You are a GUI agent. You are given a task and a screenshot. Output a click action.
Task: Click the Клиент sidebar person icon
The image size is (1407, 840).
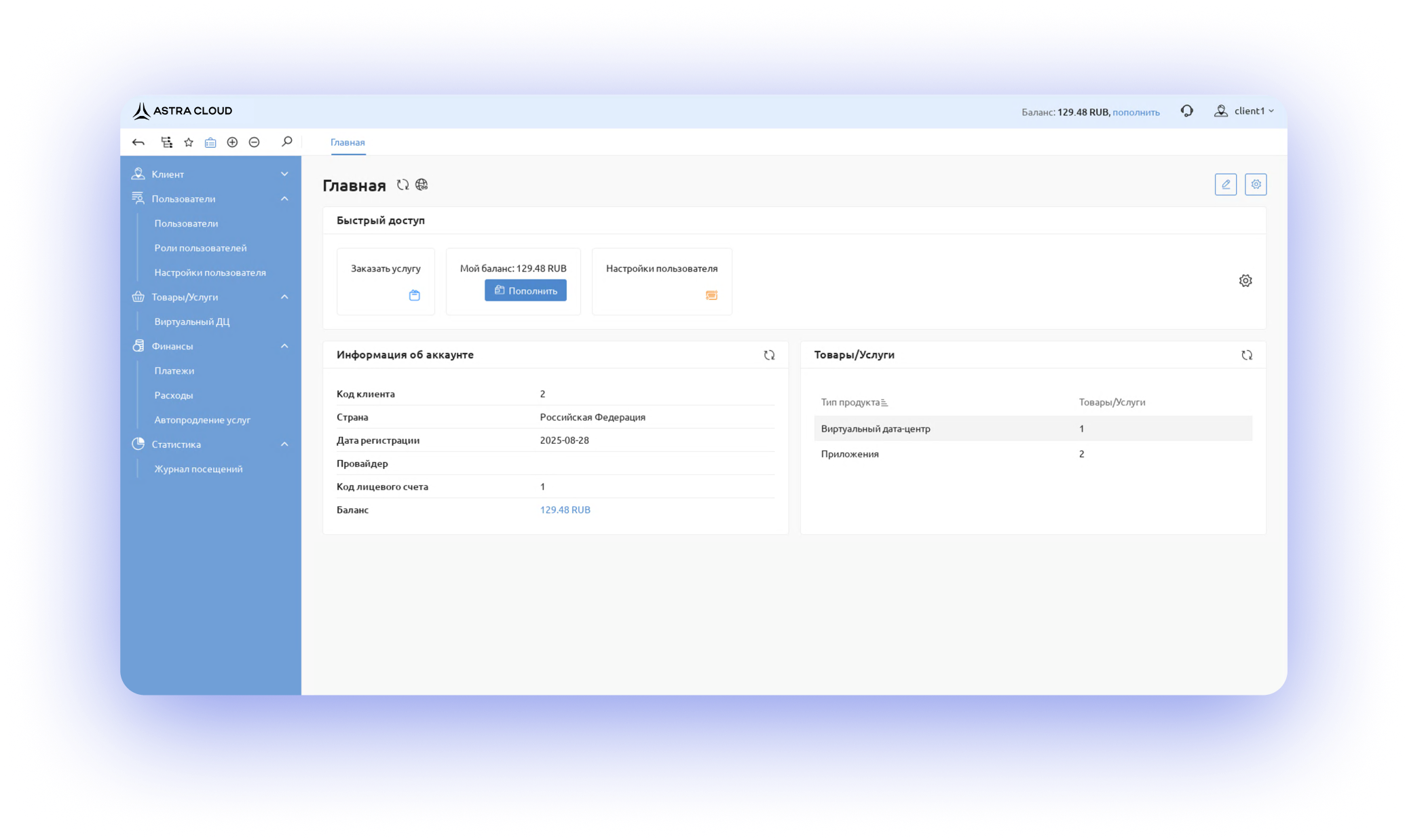pyautogui.click(x=138, y=174)
